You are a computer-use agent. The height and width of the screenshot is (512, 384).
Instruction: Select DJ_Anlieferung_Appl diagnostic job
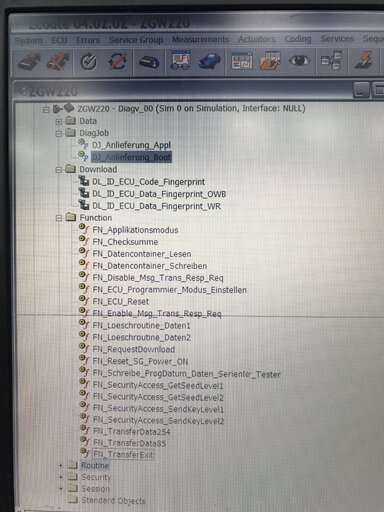131,145
